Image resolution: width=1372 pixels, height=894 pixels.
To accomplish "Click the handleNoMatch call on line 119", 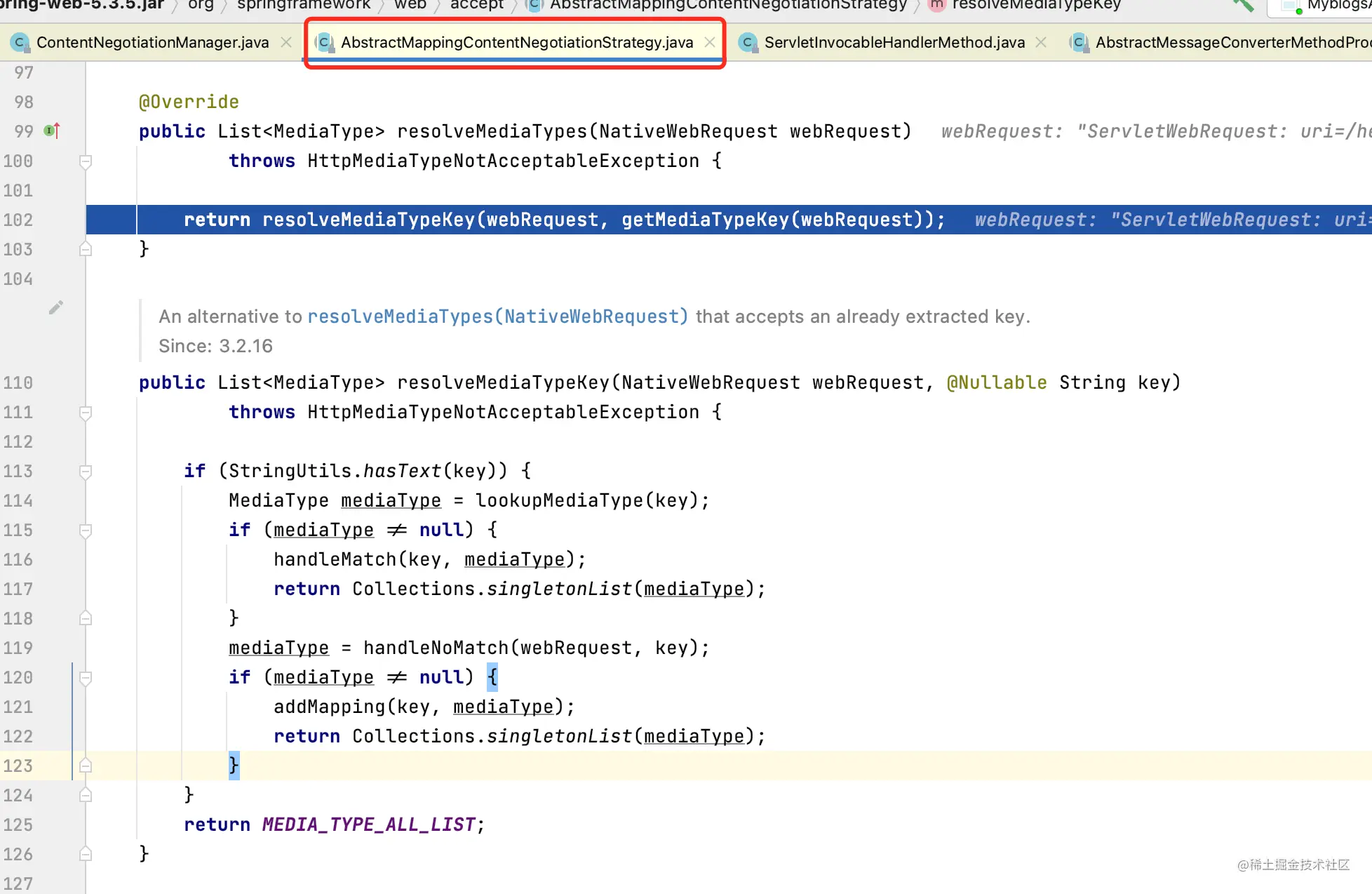I will tap(436, 648).
